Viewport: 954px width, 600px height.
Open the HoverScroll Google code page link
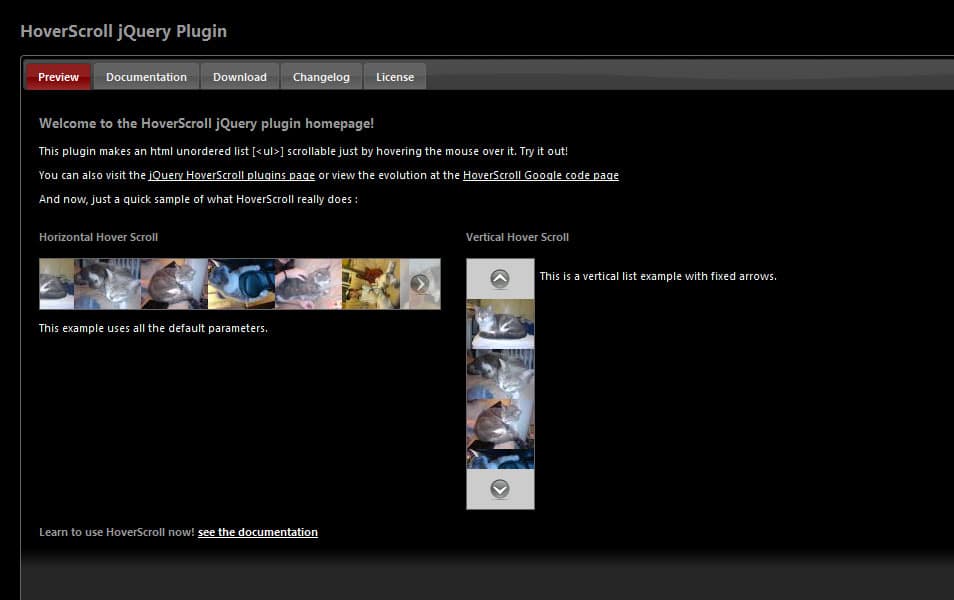tap(541, 174)
